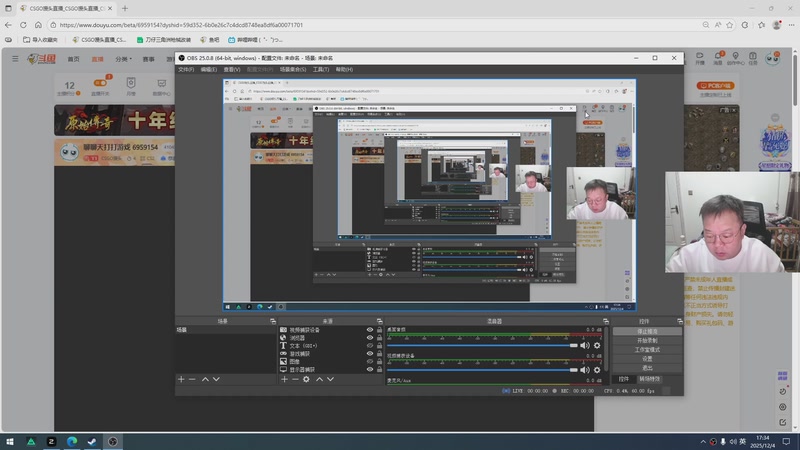Open OBS 帮助(H) Help menu
Image resolution: width=800 pixels, height=450 pixels.
(x=344, y=69)
